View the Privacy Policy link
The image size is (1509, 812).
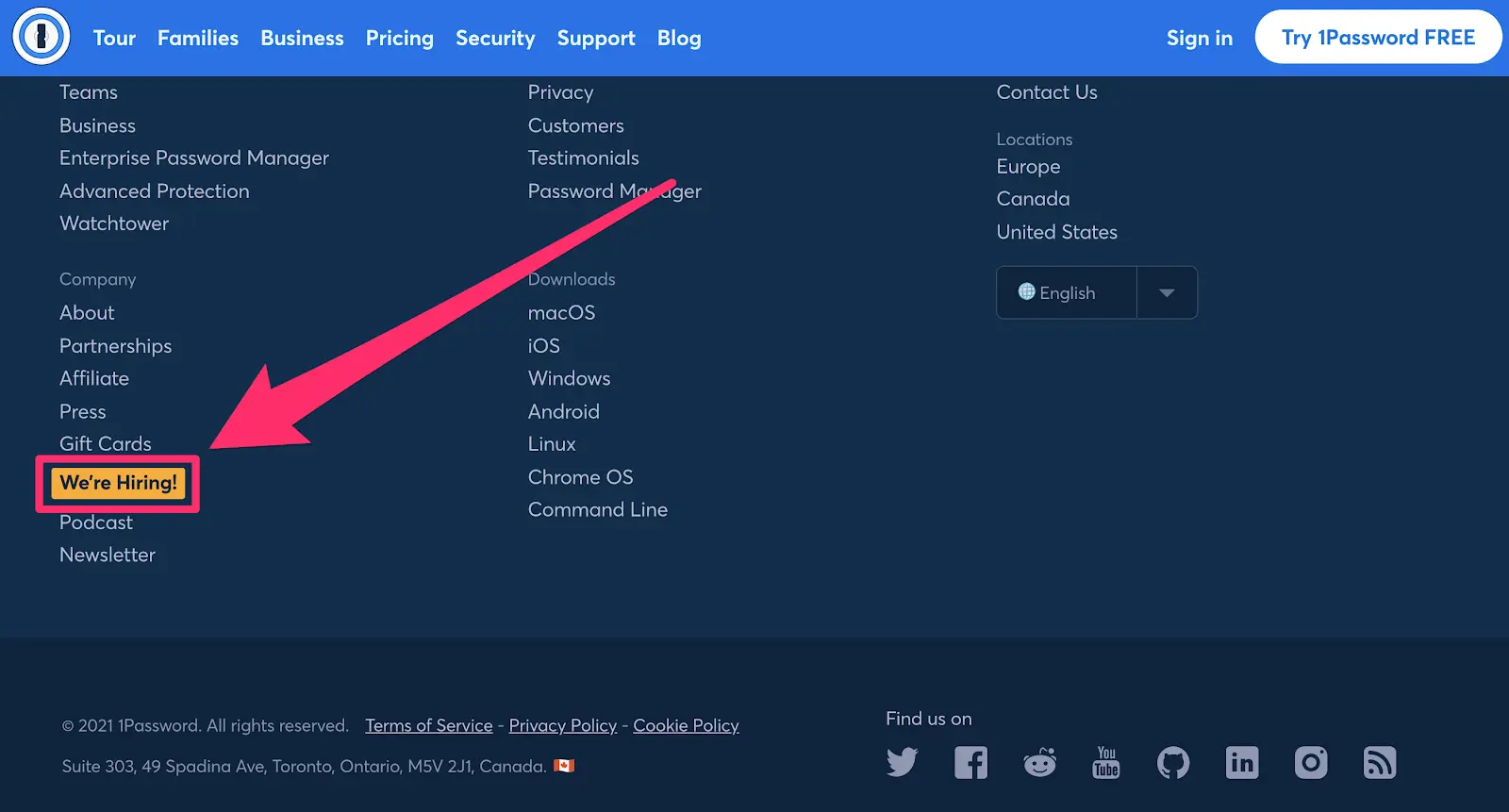click(563, 725)
